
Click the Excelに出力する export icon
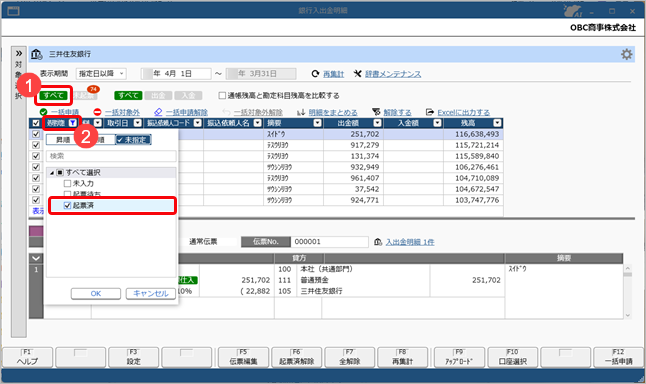(430, 112)
